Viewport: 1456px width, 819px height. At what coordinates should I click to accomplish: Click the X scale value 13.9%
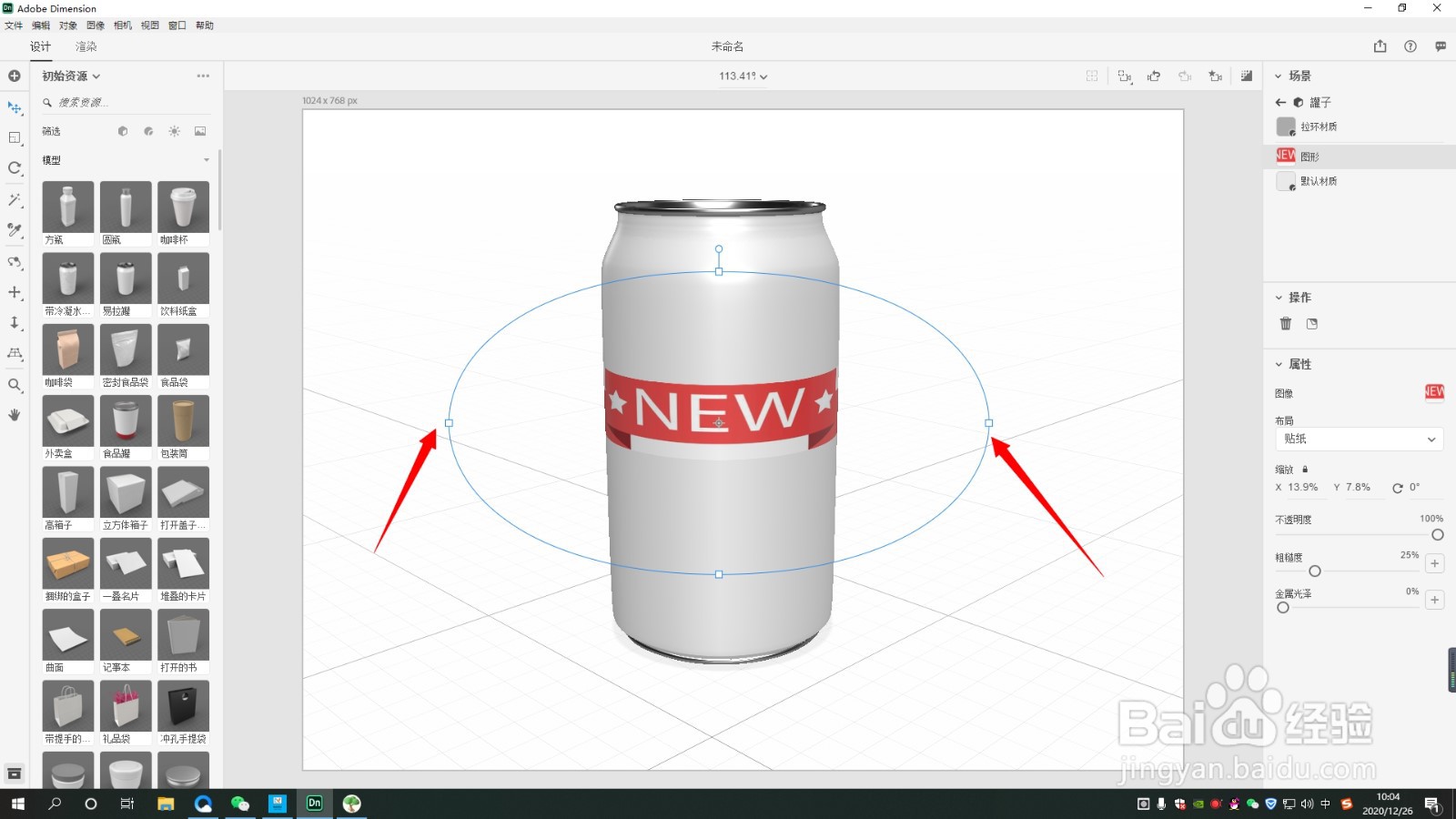1302,488
